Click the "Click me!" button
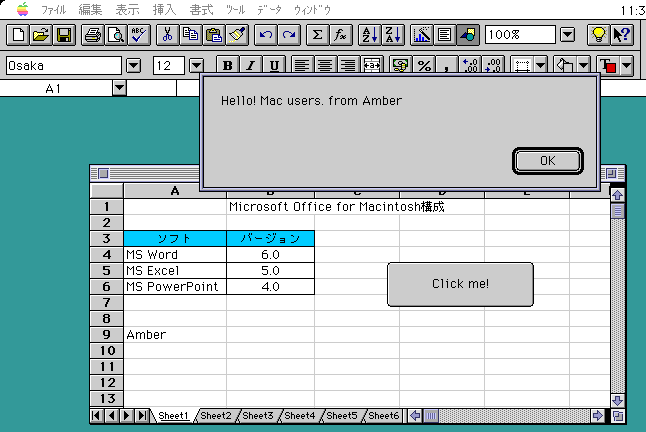 click(x=460, y=284)
